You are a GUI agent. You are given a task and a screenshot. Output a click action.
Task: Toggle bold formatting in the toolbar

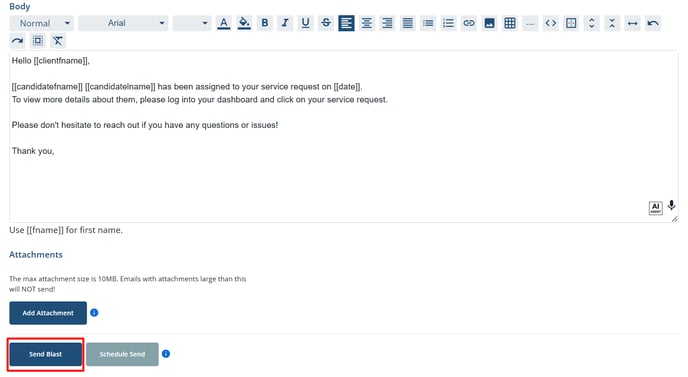(265, 23)
